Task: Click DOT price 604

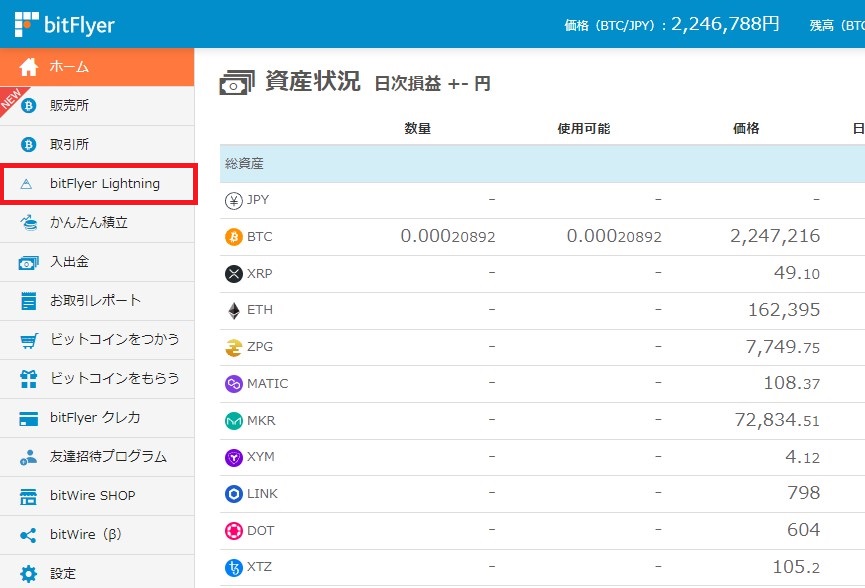Action: tap(804, 530)
